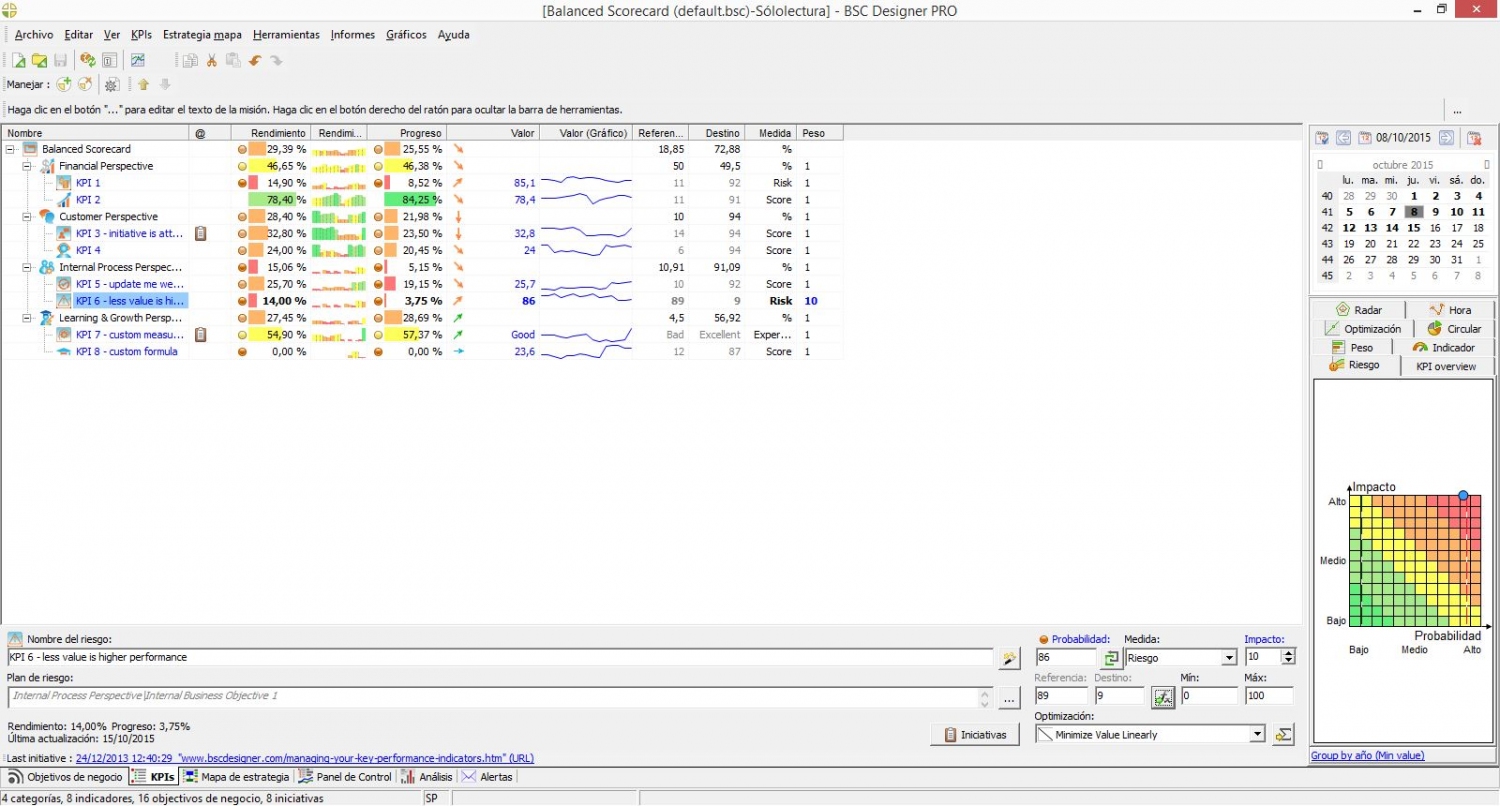Click the text template toolbar icon
The height and width of the screenshot is (806, 1500).
tap(109, 61)
